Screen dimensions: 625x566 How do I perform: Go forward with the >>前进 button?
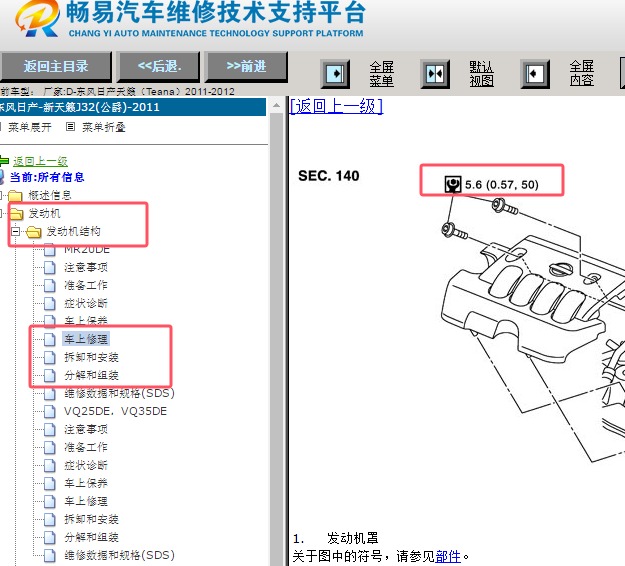point(246,66)
